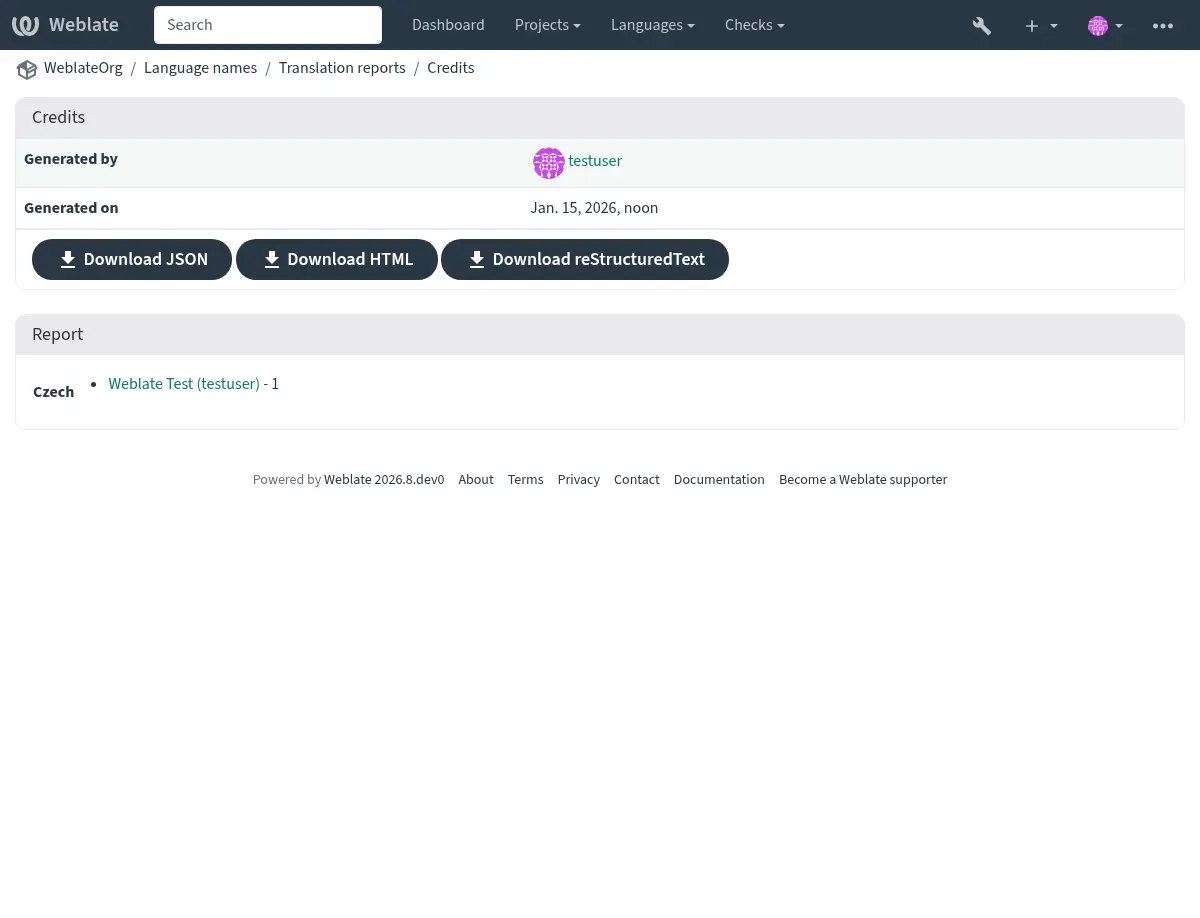Download the report as reStructuredText
The height and width of the screenshot is (918, 1200).
(x=585, y=259)
